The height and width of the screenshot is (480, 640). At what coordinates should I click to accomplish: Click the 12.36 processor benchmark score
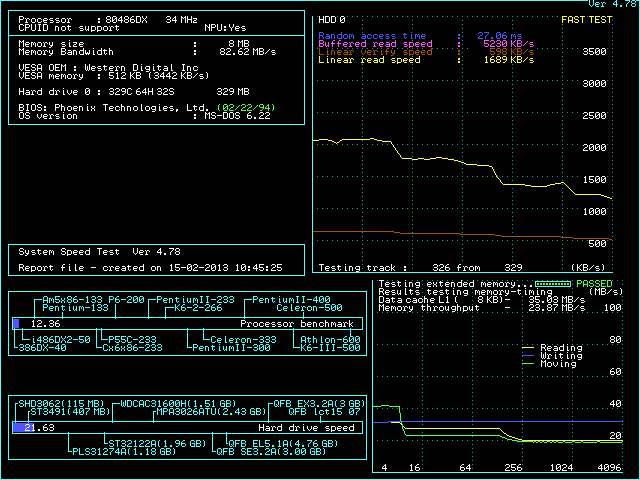tap(45, 324)
